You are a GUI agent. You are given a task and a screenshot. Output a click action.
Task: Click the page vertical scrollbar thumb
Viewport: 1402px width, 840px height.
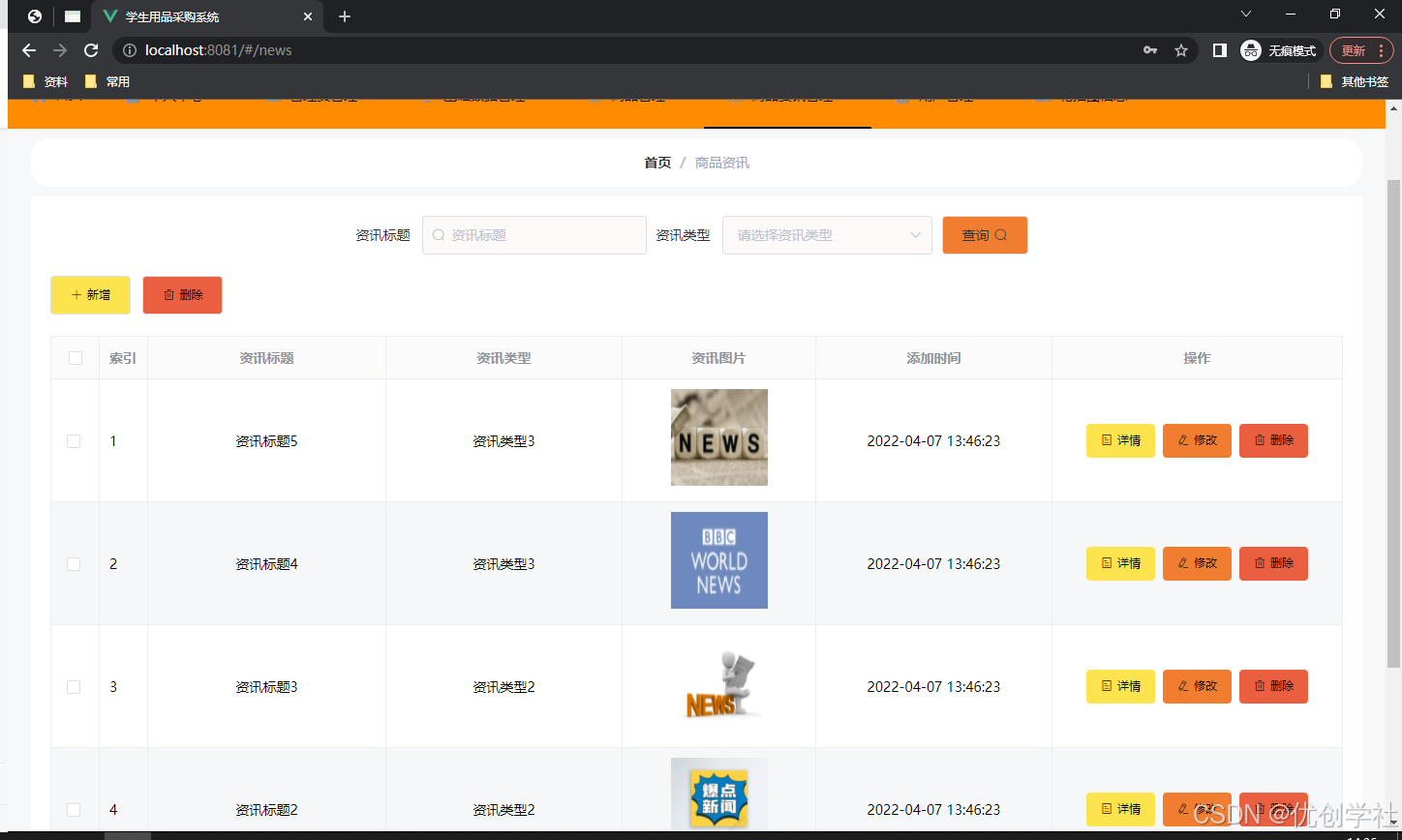point(1394,423)
